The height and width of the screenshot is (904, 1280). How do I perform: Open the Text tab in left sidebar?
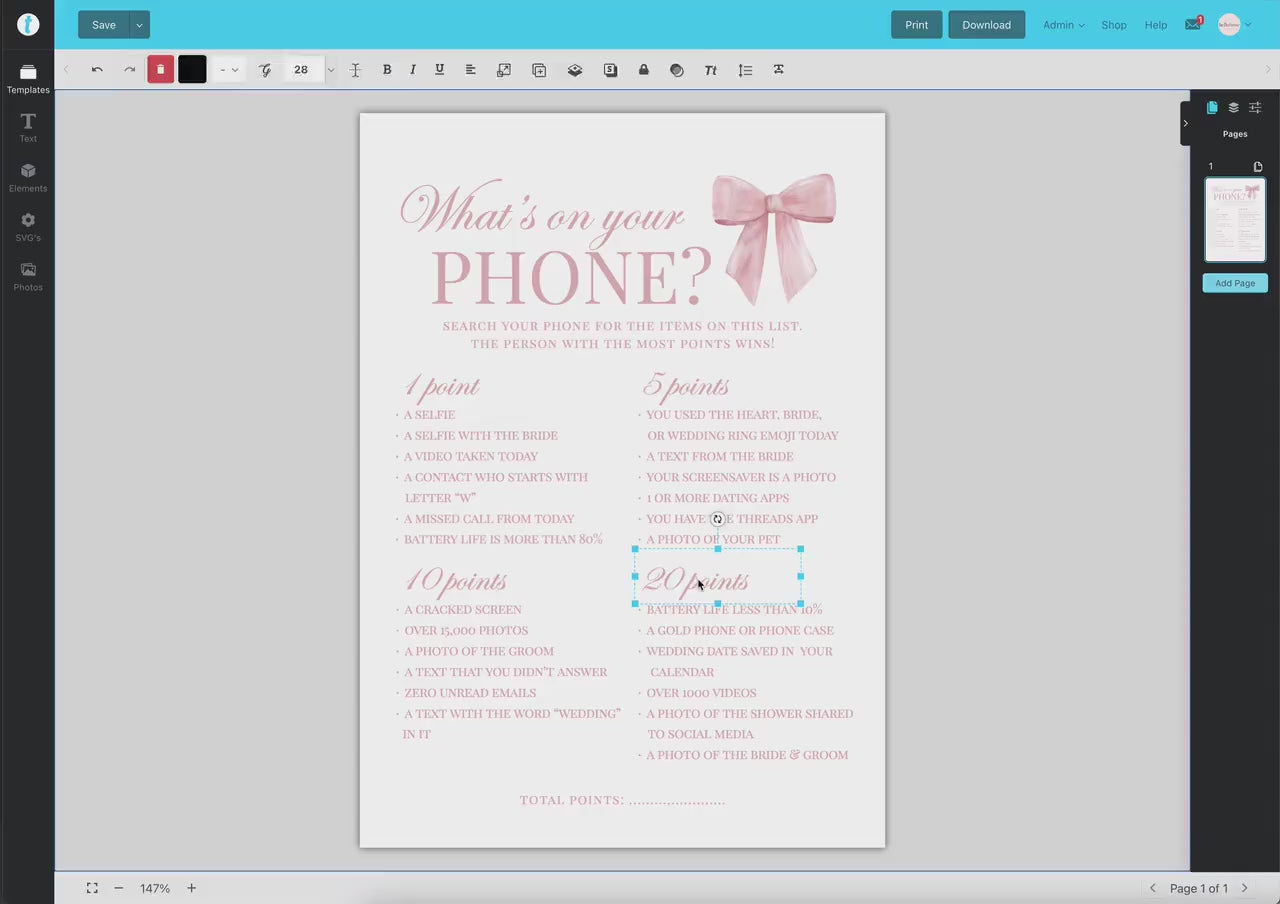pyautogui.click(x=28, y=127)
